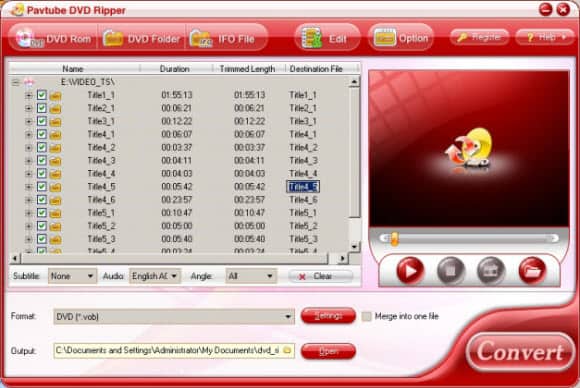Click the Clear button
The image size is (580, 388).
tap(320, 276)
